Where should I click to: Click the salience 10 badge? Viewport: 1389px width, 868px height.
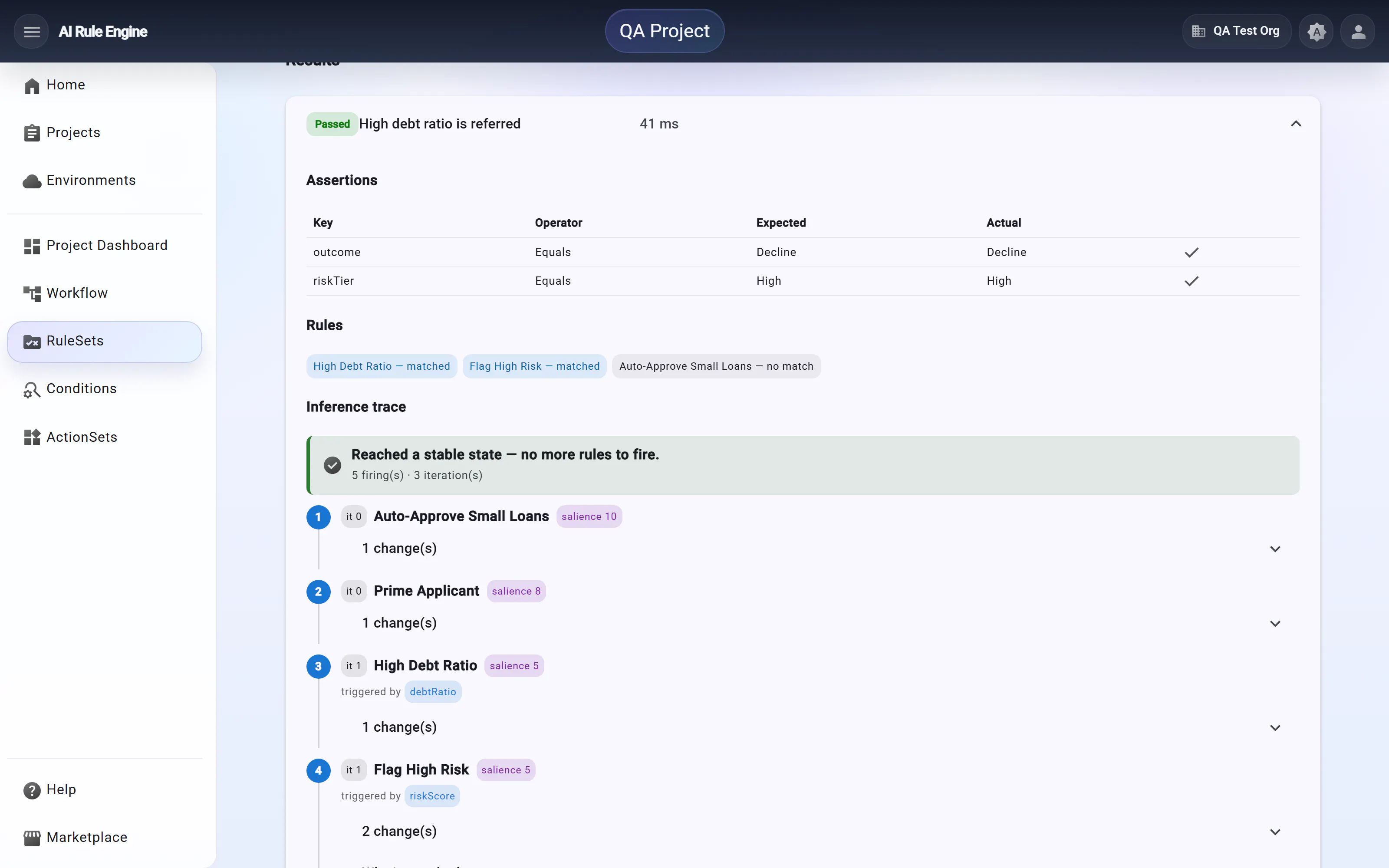coord(589,516)
